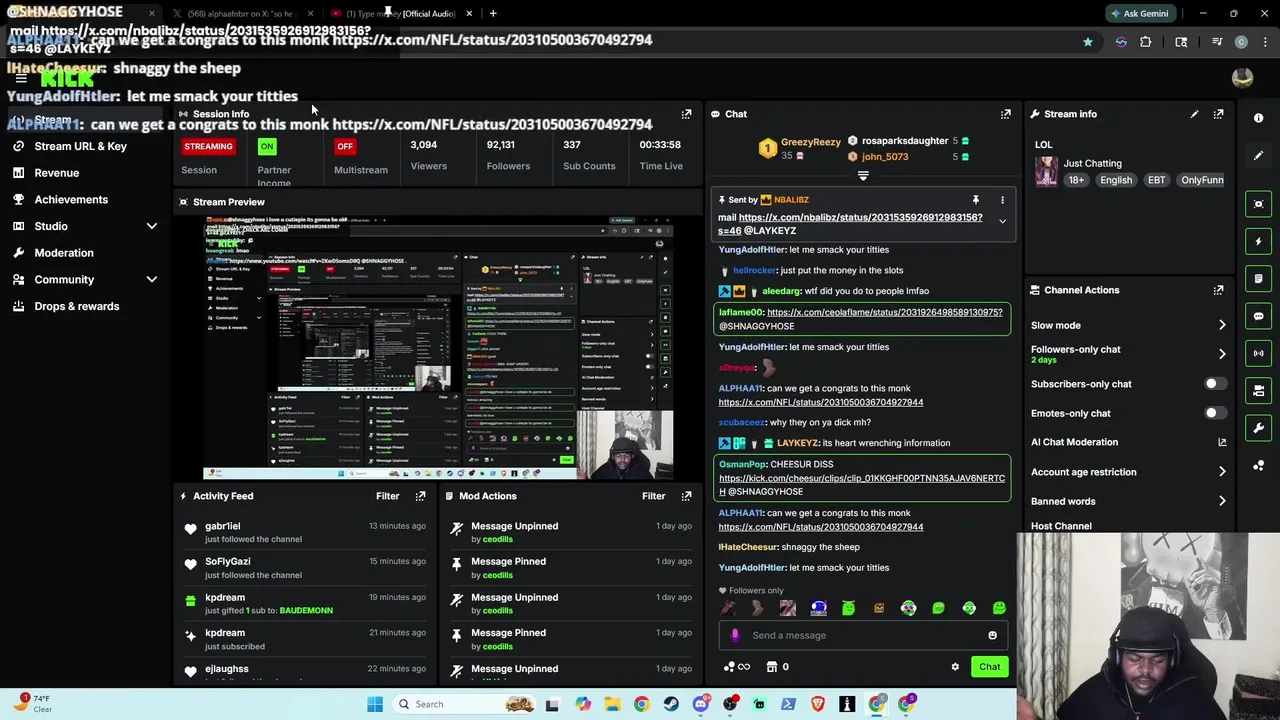Open Stream URL & Key page
Viewport: 1280px width, 720px height.
click(x=80, y=146)
